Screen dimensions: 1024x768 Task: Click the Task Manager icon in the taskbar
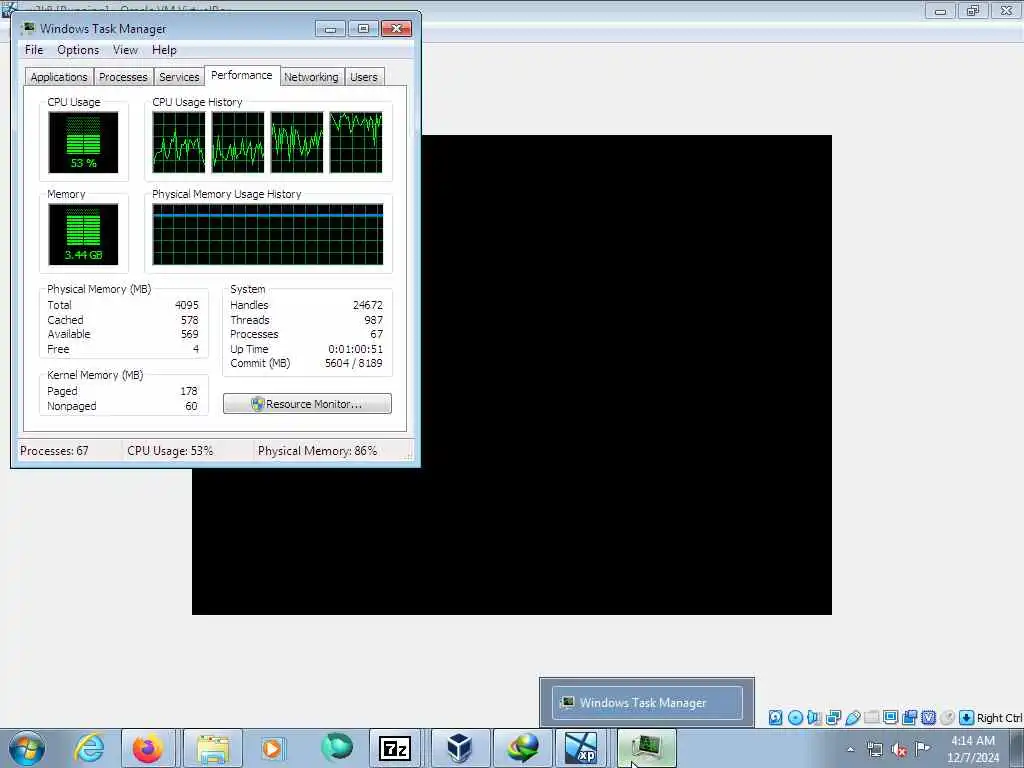point(647,748)
